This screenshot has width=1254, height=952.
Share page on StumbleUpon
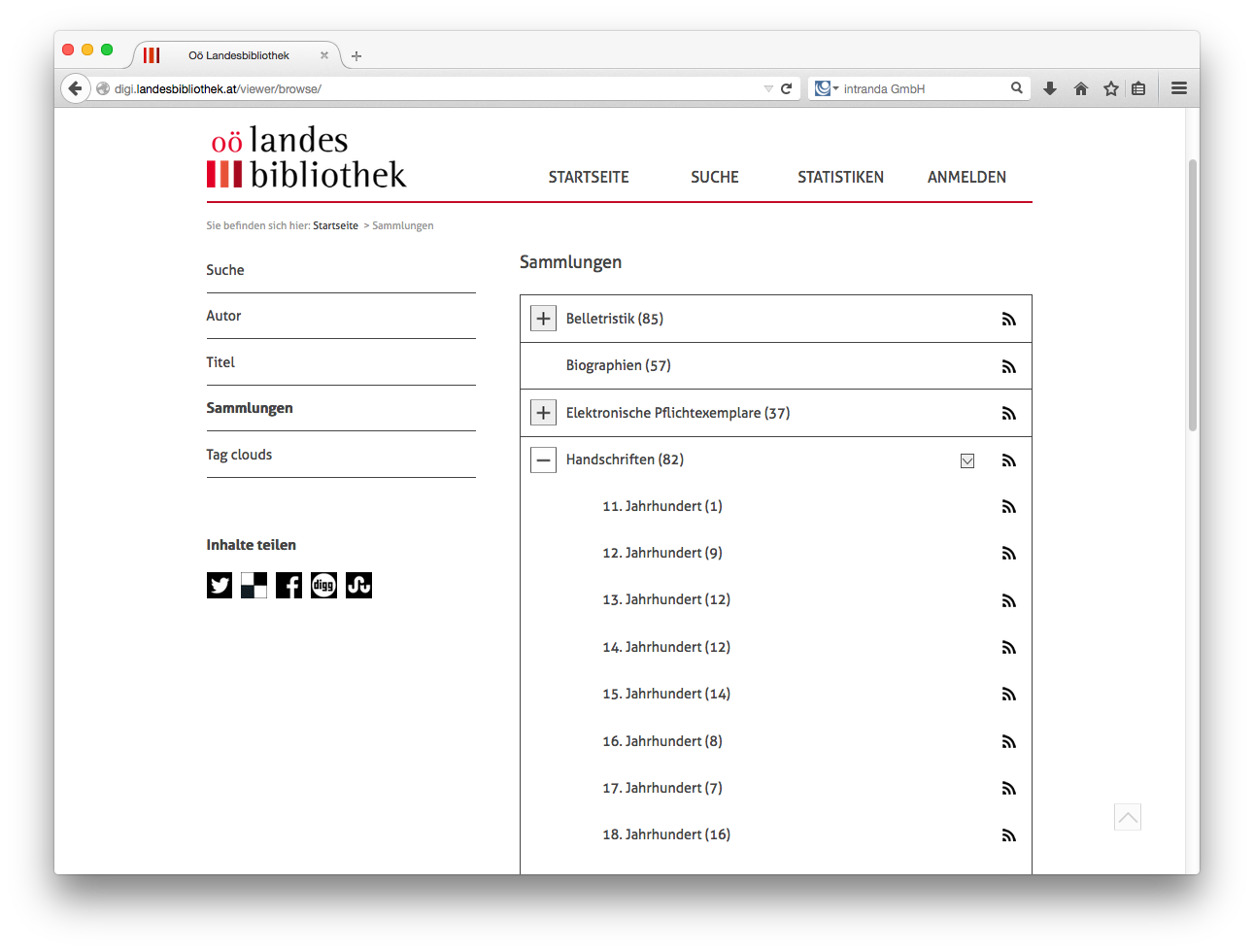pyautogui.click(x=358, y=585)
